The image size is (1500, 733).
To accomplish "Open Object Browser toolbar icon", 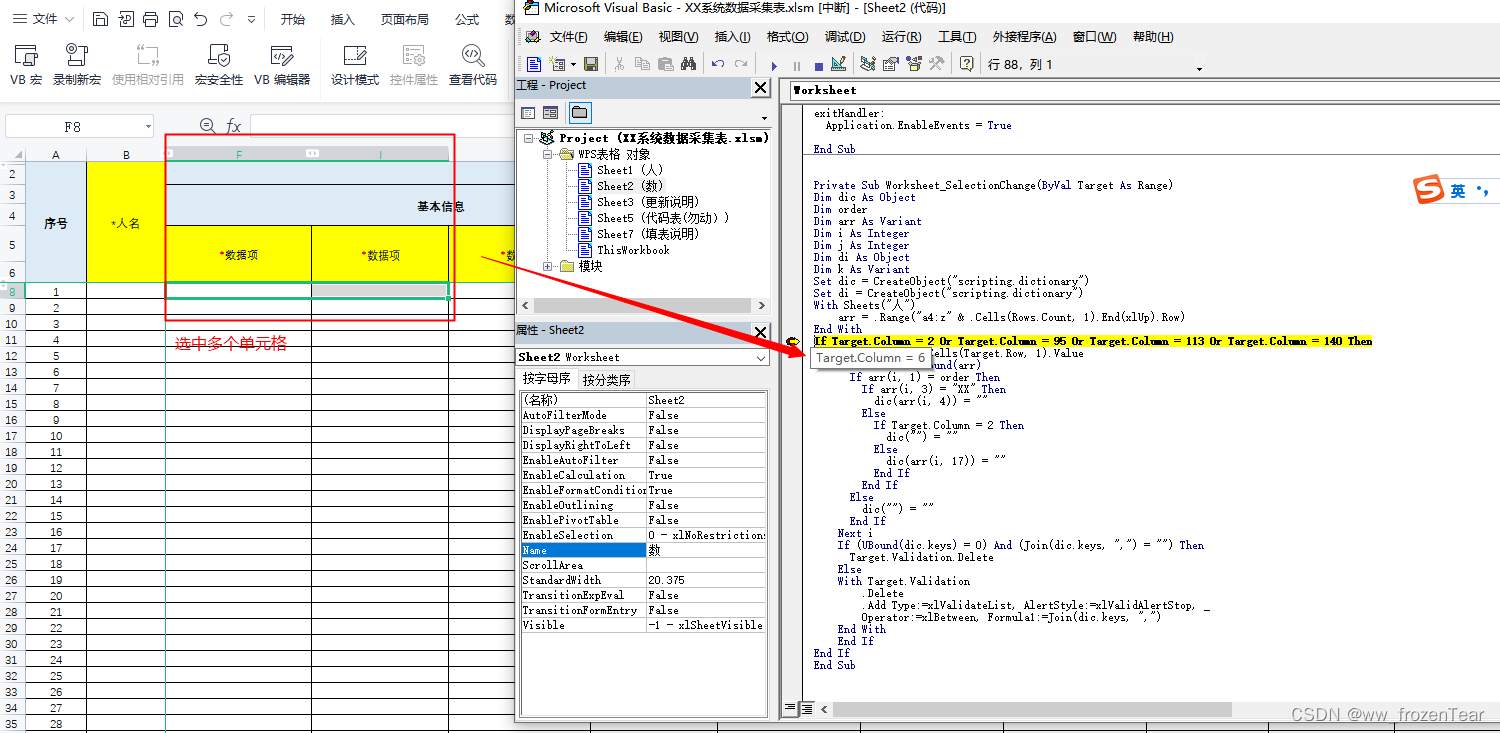I will [x=913, y=64].
